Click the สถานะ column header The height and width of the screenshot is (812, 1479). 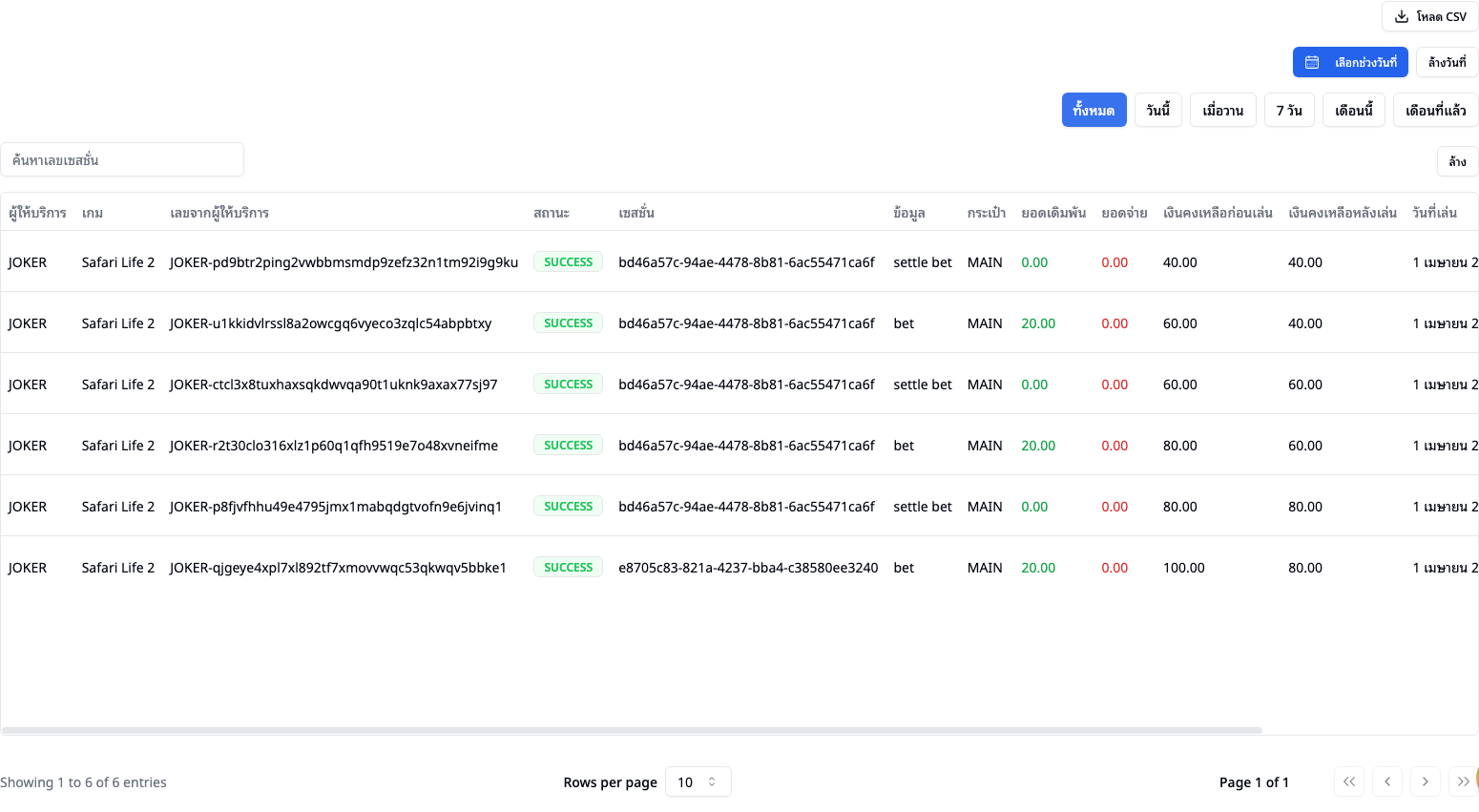[552, 213]
